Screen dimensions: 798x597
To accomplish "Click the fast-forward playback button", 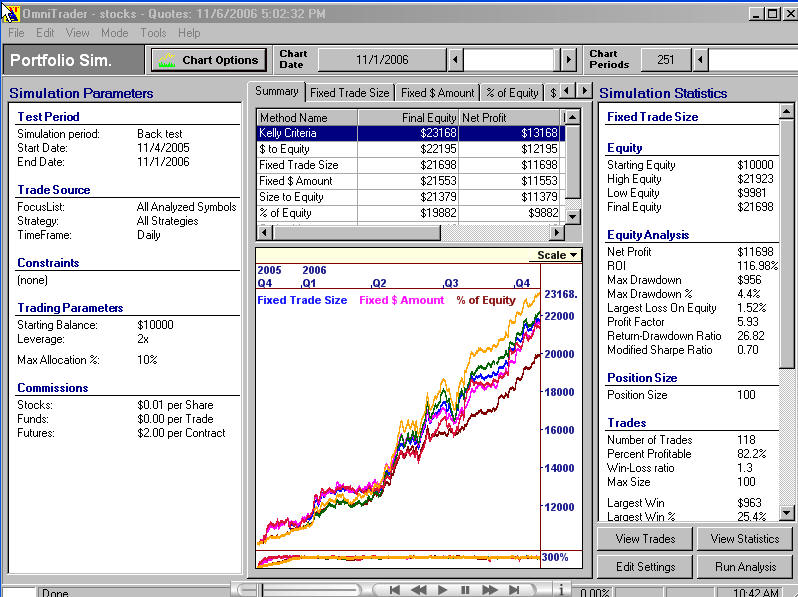I will pos(490,589).
